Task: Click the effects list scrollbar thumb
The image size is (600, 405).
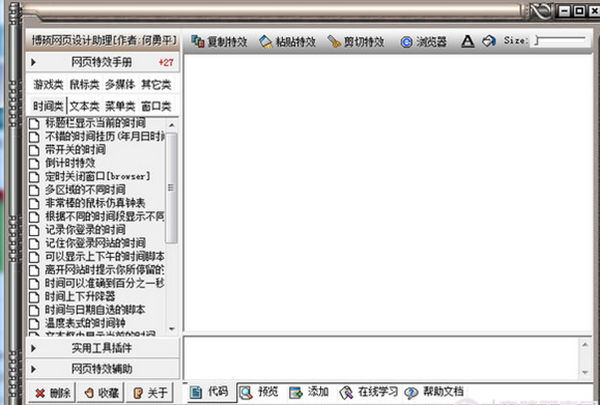Action: pyautogui.click(x=171, y=188)
